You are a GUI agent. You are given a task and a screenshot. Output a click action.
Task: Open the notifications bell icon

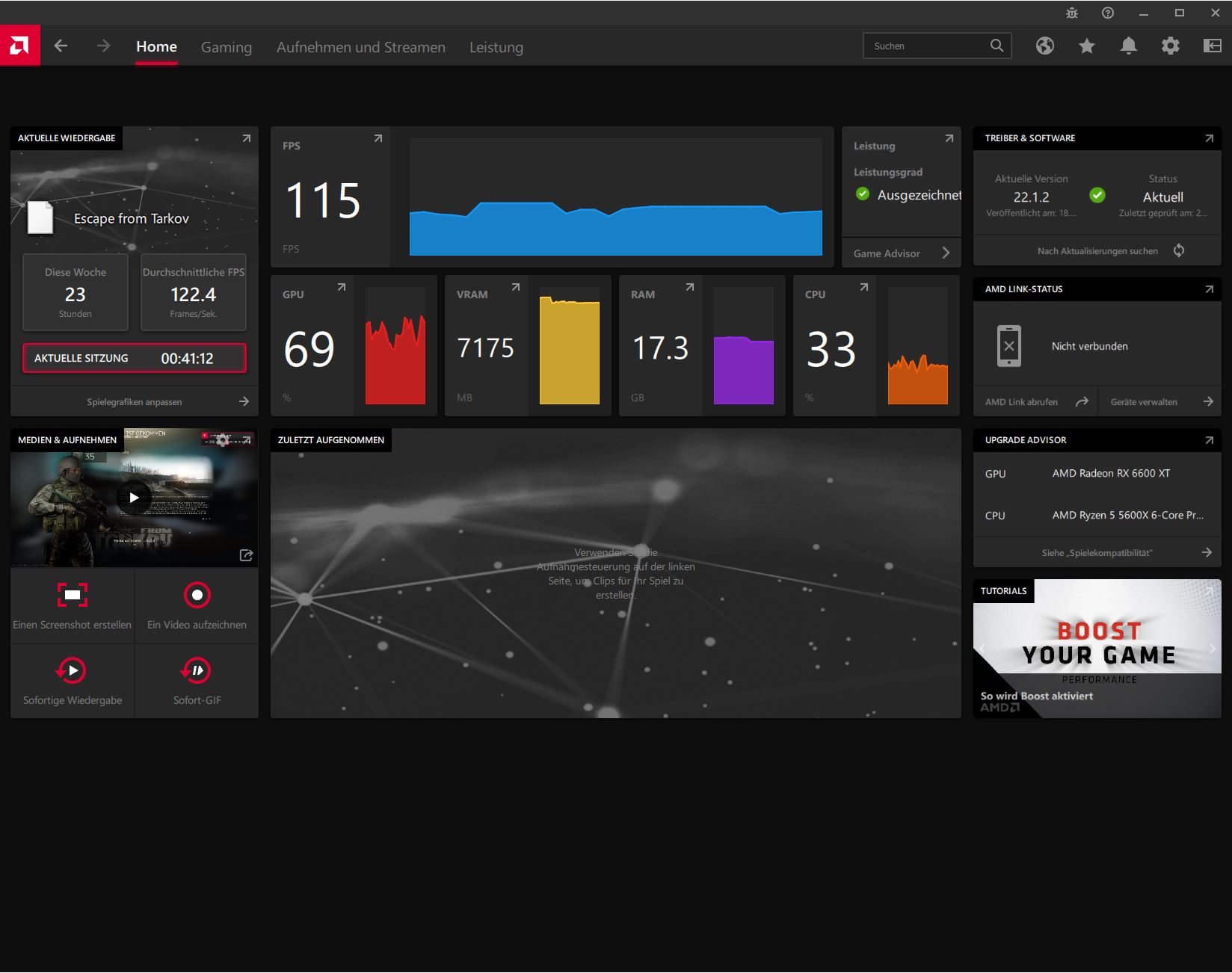(x=1129, y=46)
